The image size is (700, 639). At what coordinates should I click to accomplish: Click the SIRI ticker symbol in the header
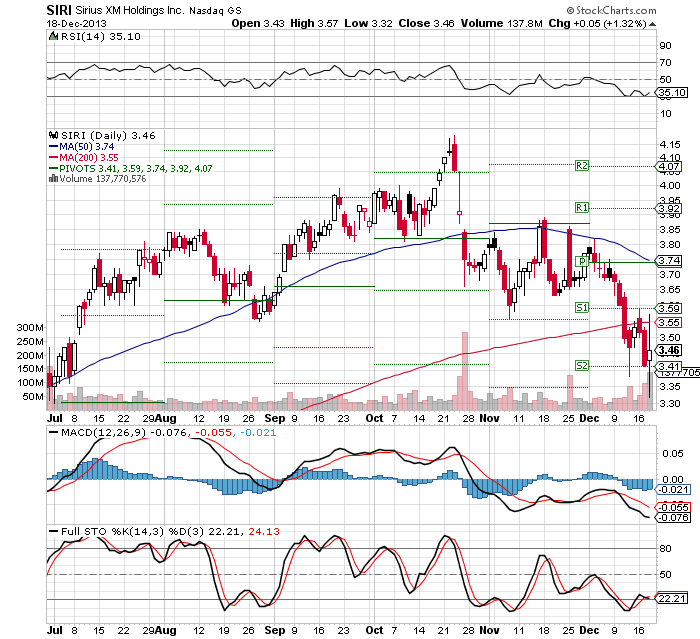59,10
